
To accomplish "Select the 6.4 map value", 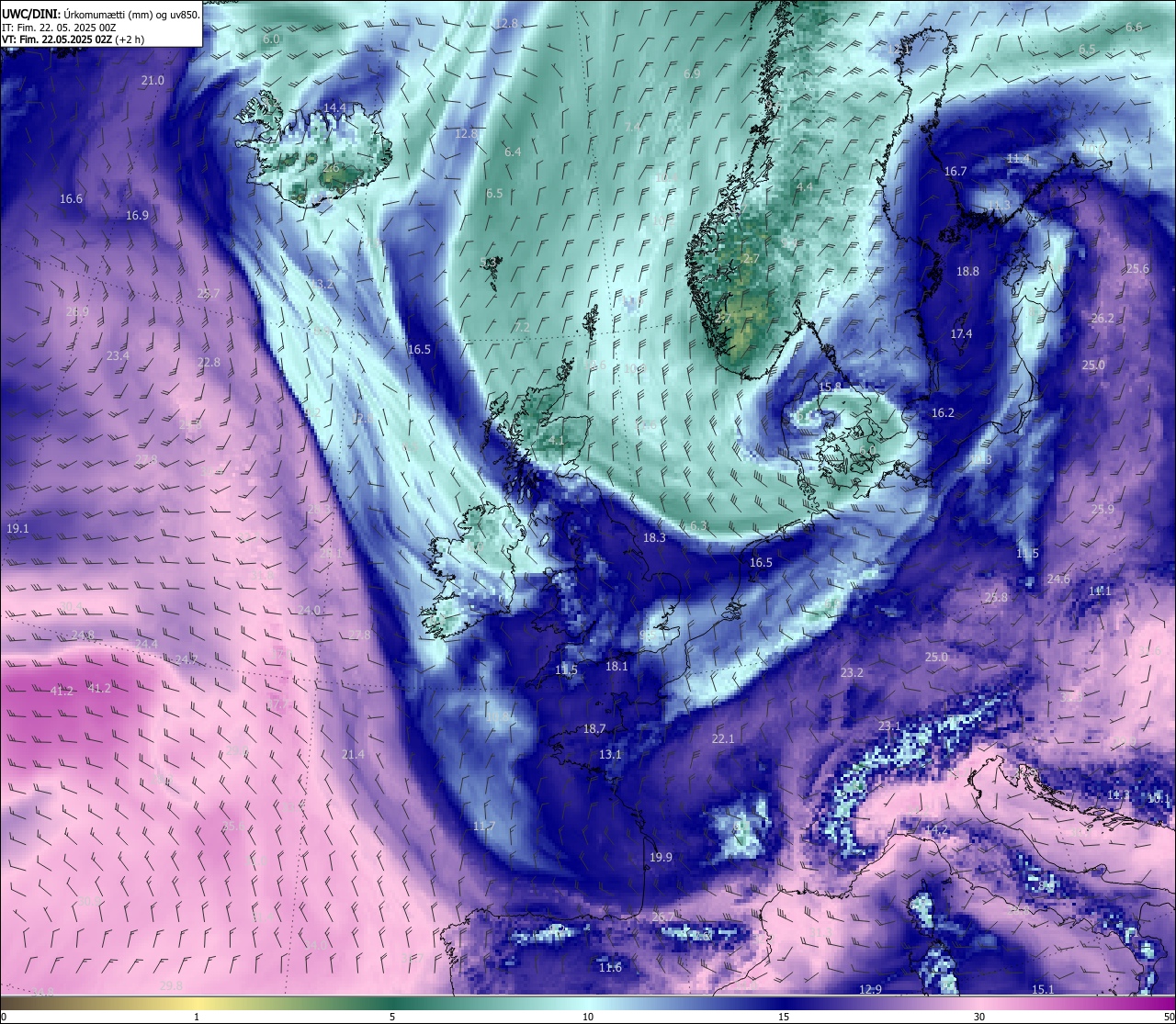I will coord(513,152).
